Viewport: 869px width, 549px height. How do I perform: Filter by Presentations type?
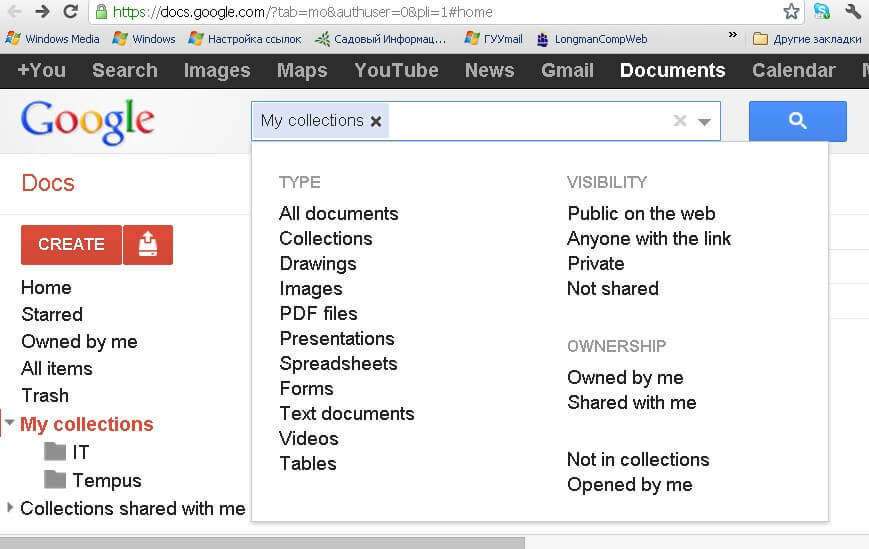click(x=337, y=338)
